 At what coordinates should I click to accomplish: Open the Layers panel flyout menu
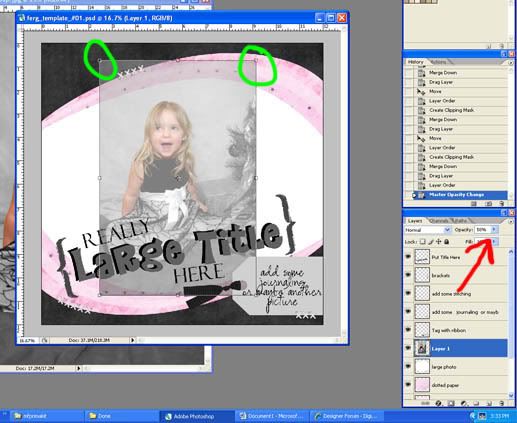tap(511, 221)
